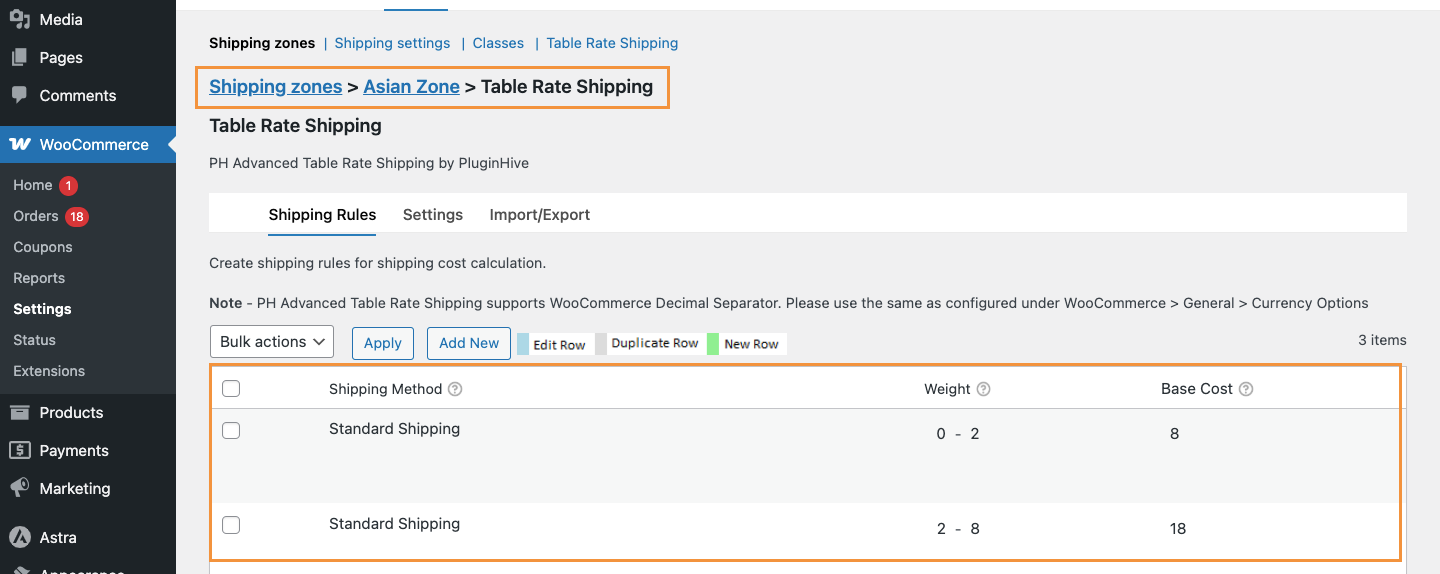
Task: Click the light blue Edit Row swatch
Action: [x=522, y=344]
